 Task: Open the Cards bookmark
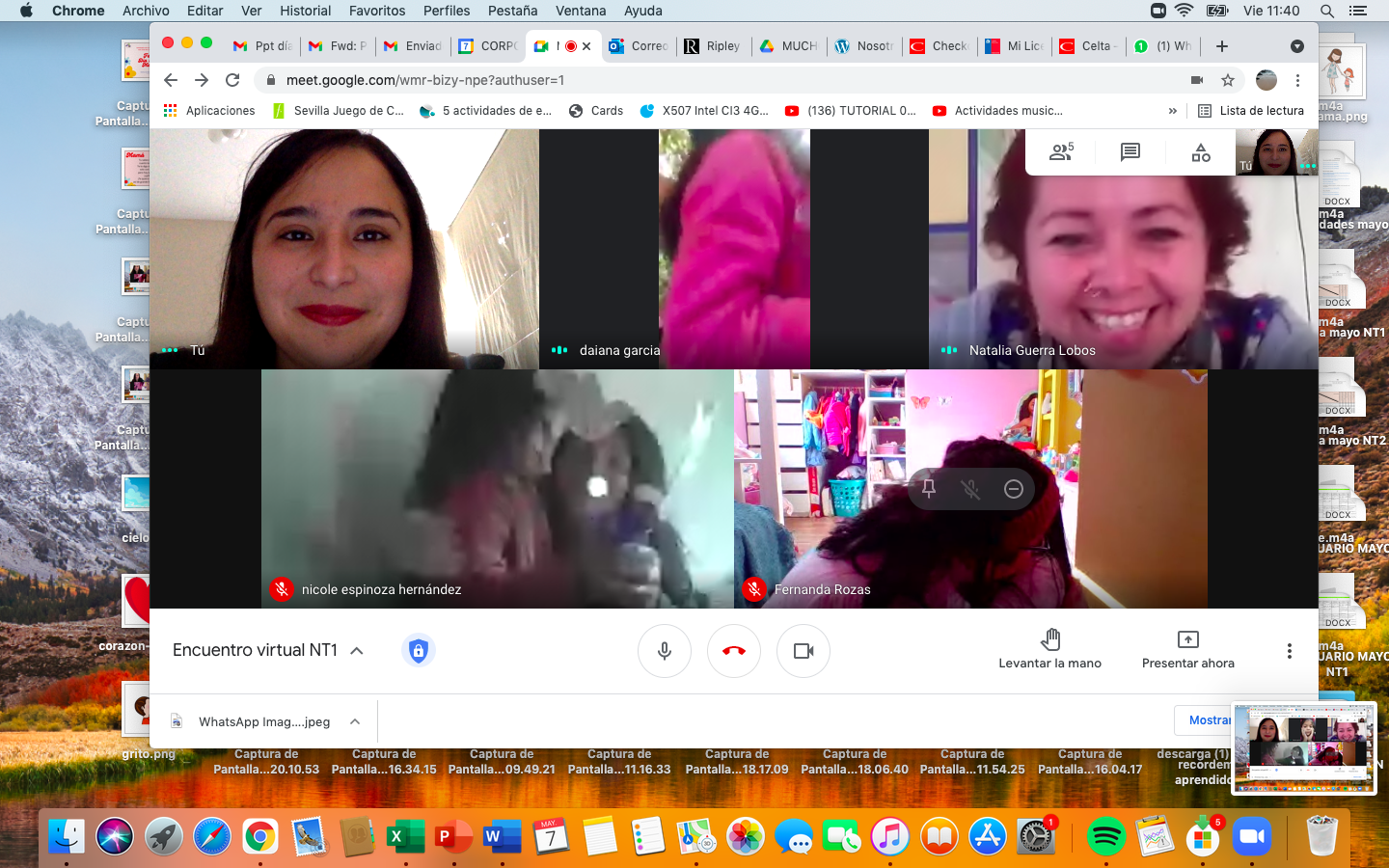pyautogui.click(x=596, y=111)
